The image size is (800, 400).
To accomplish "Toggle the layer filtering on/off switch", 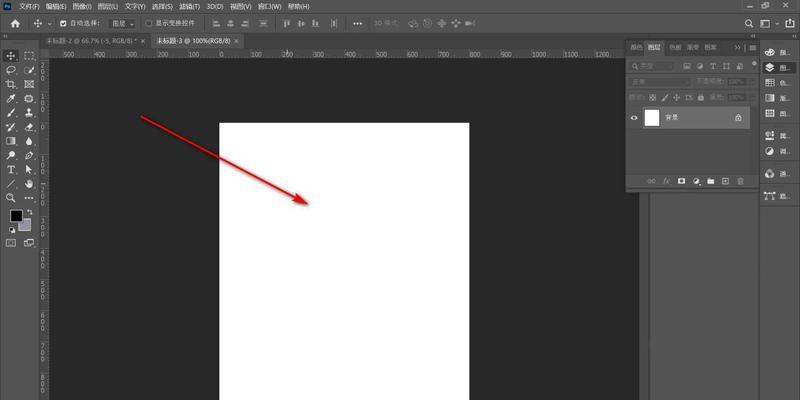I will click(755, 64).
